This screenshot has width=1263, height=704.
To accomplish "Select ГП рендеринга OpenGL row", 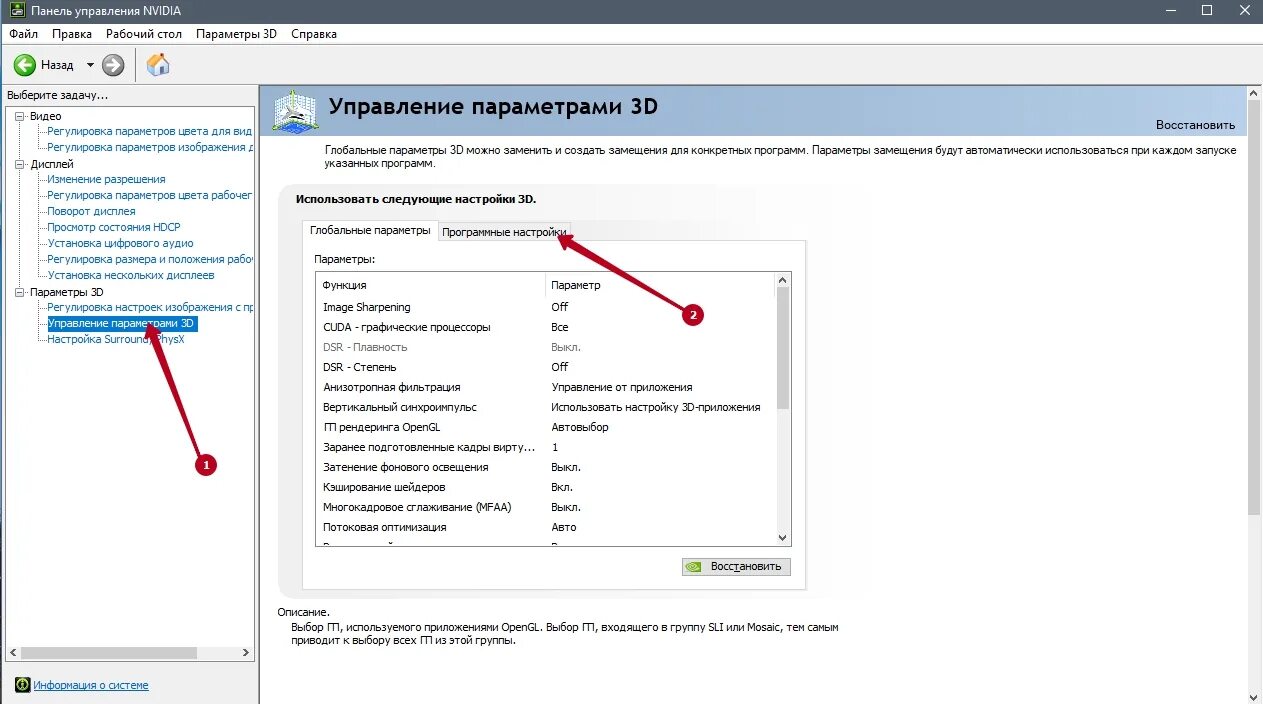I will click(545, 427).
